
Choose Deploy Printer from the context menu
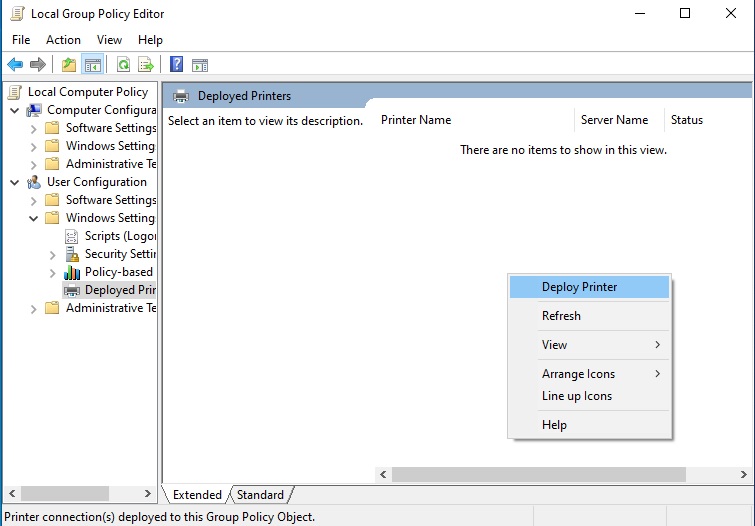pos(589,287)
